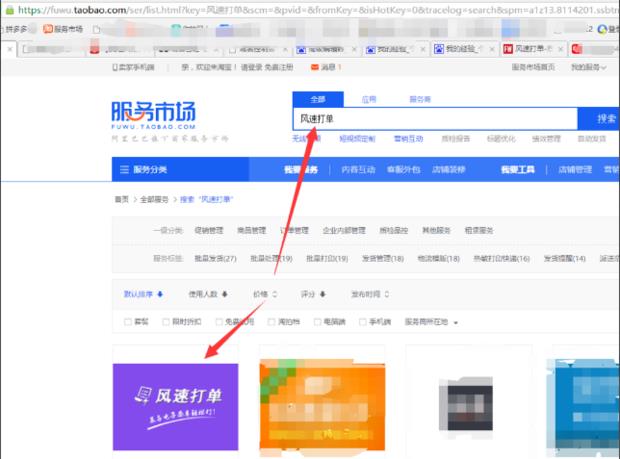Sort results by 默认排序
Viewport: 620px width, 459px height.
[x=143, y=294]
